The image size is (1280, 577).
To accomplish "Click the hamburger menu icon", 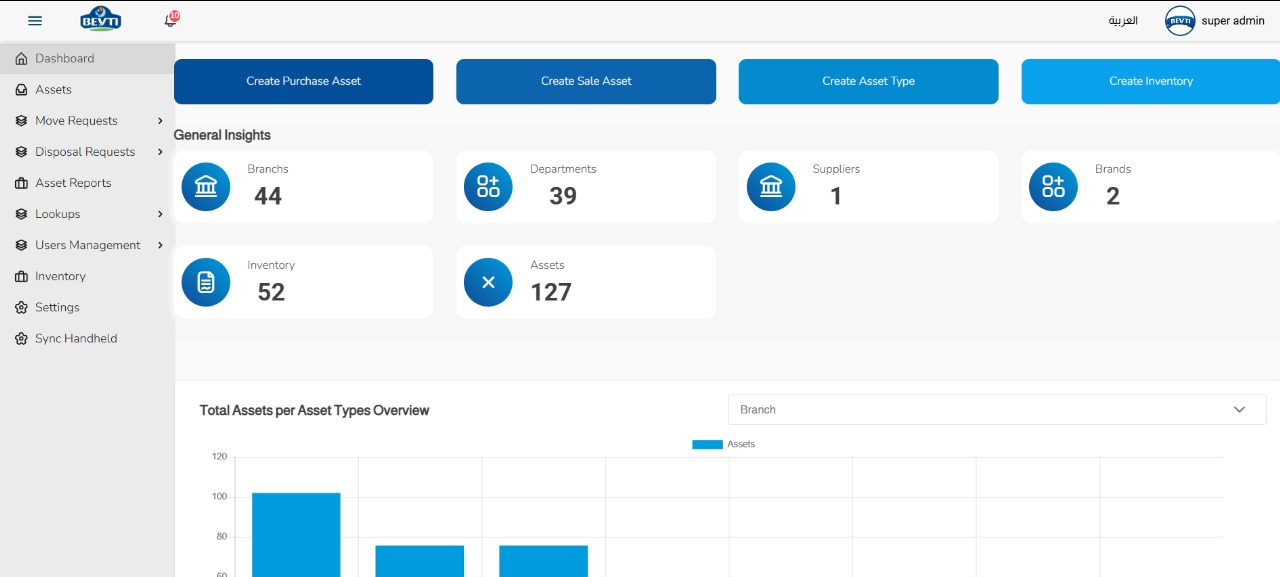I will click(35, 21).
